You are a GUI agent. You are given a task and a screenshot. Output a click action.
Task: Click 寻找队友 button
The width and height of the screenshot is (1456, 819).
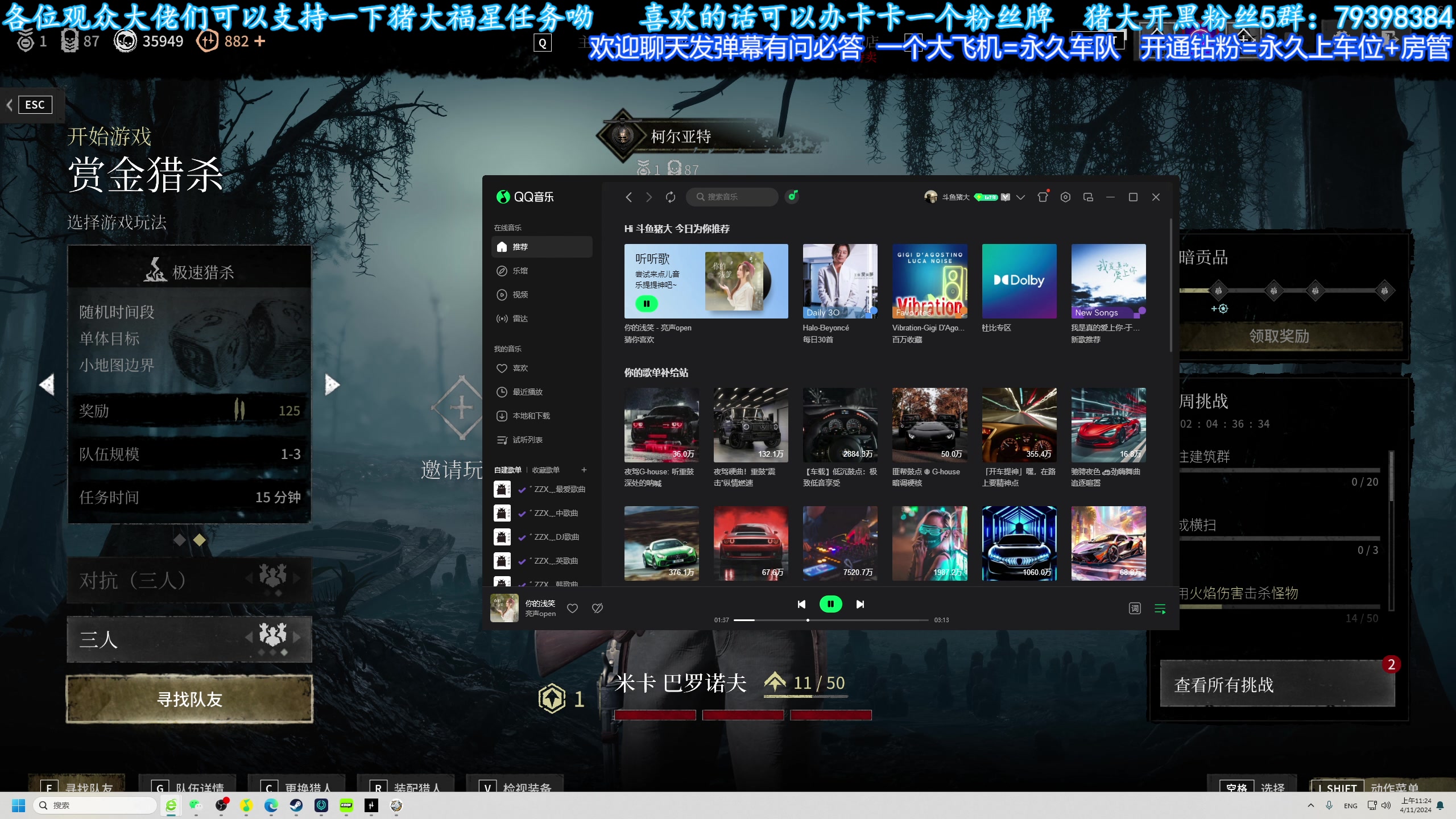(x=189, y=699)
